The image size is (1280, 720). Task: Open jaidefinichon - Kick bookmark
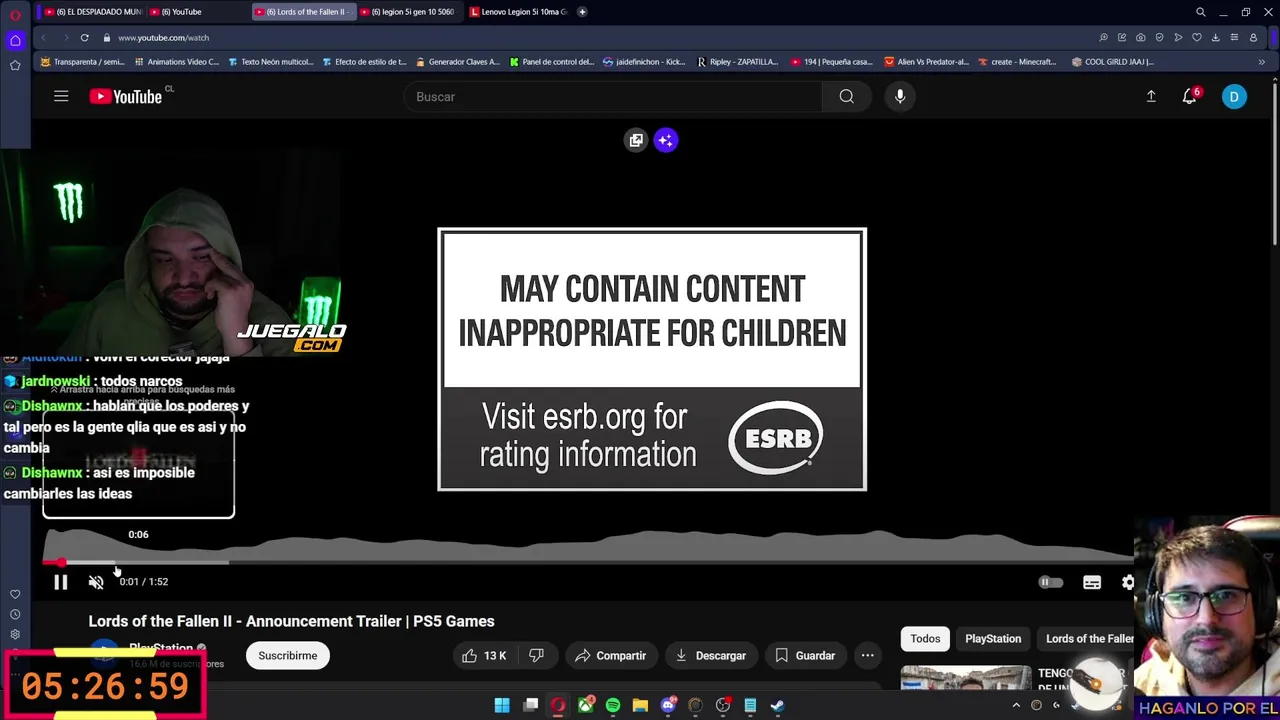[645, 62]
